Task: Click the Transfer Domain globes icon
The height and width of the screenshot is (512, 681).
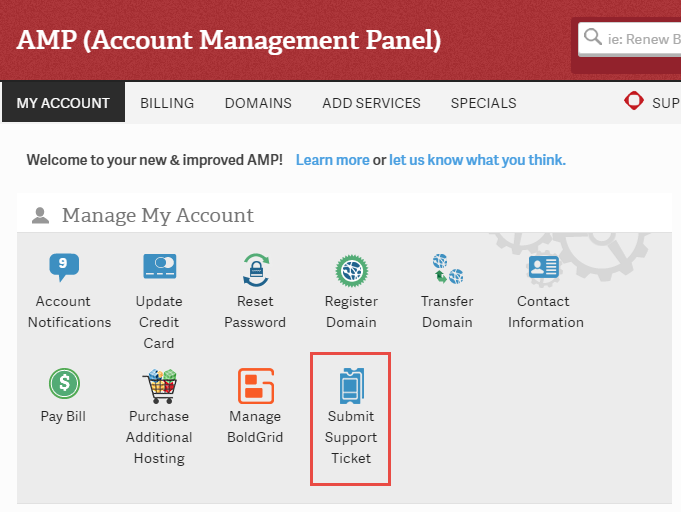Action: [448, 269]
